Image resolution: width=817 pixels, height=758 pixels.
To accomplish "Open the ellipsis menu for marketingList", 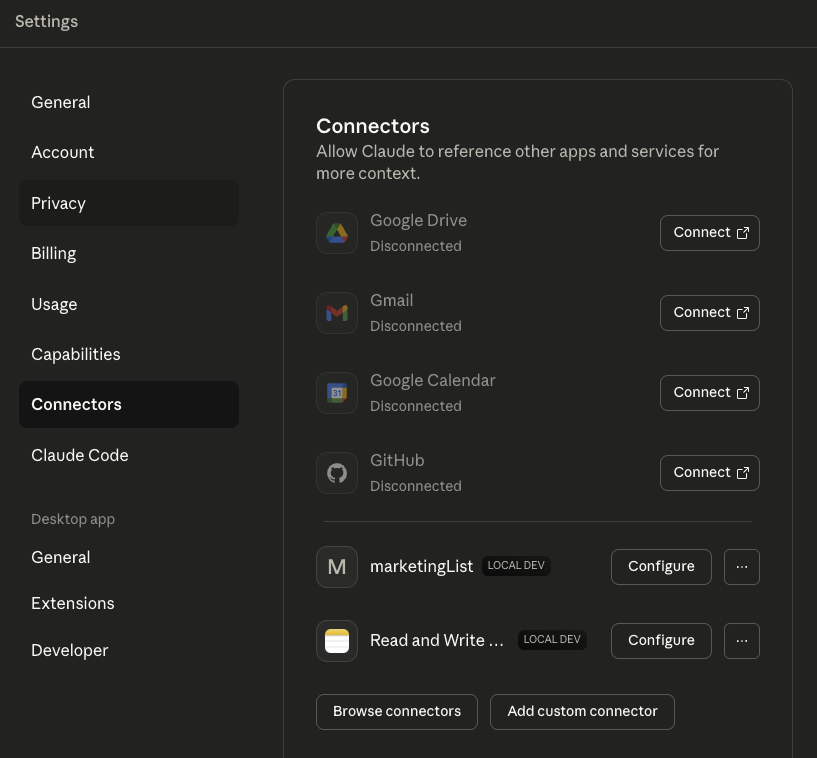I will tap(742, 566).
